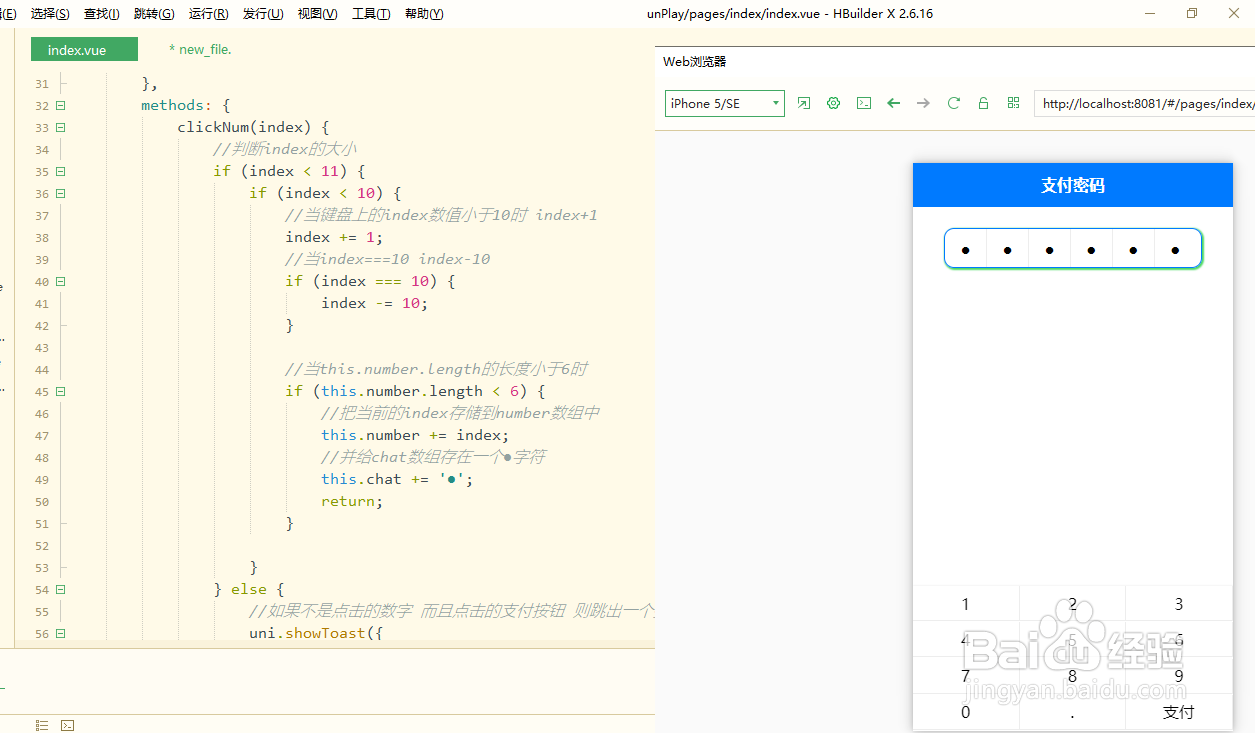Click the 支付密码 header title
The image size is (1255, 733).
[1073, 185]
